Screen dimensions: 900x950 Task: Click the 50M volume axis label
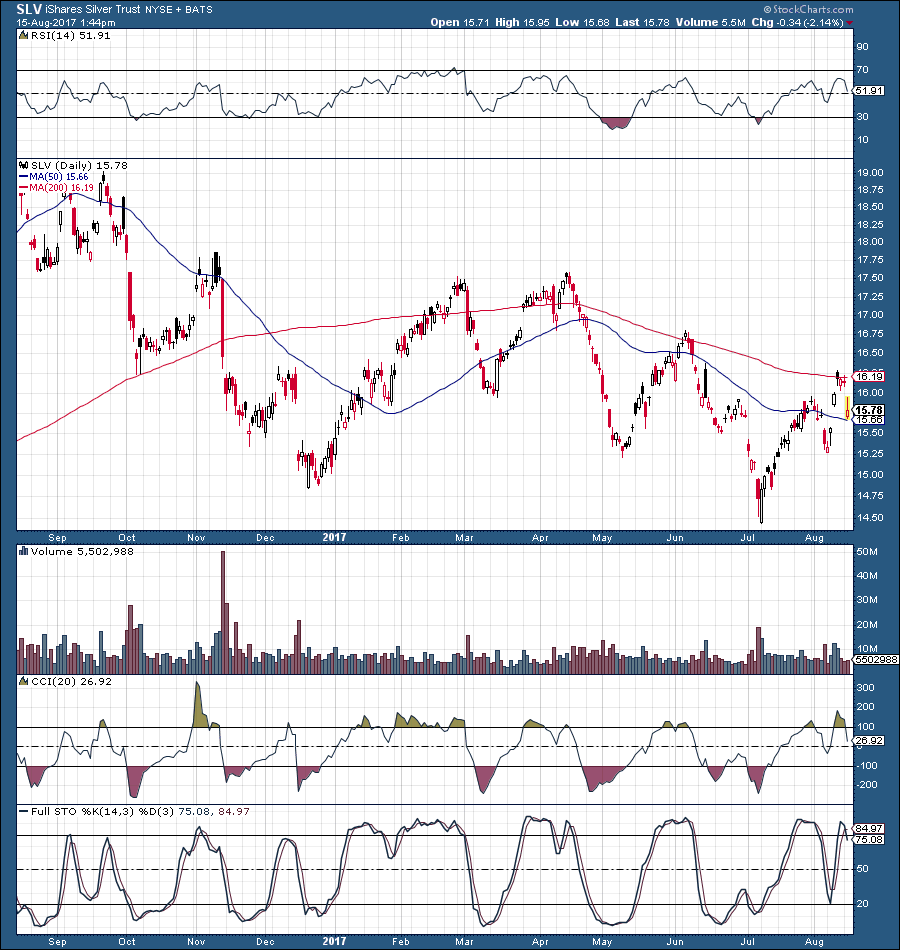point(867,552)
